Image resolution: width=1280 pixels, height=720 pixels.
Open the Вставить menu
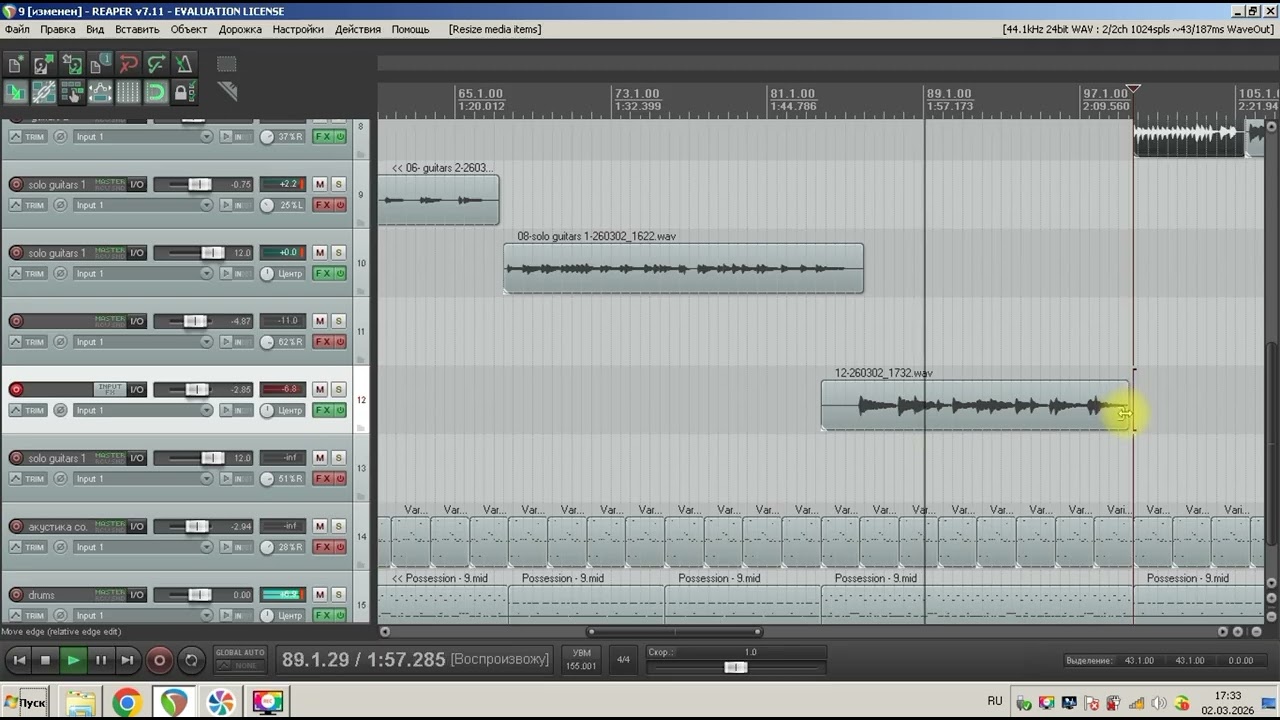[x=137, y=29]
